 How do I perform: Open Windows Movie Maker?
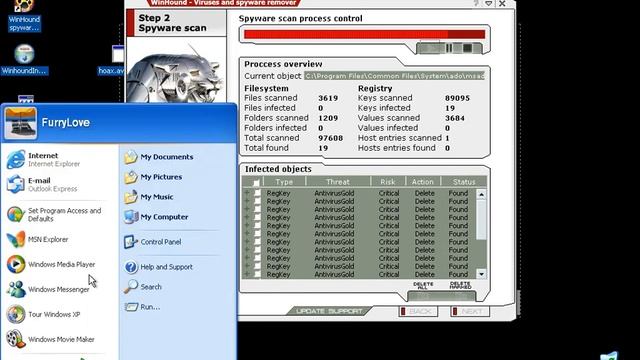click(x=51, y=339)
